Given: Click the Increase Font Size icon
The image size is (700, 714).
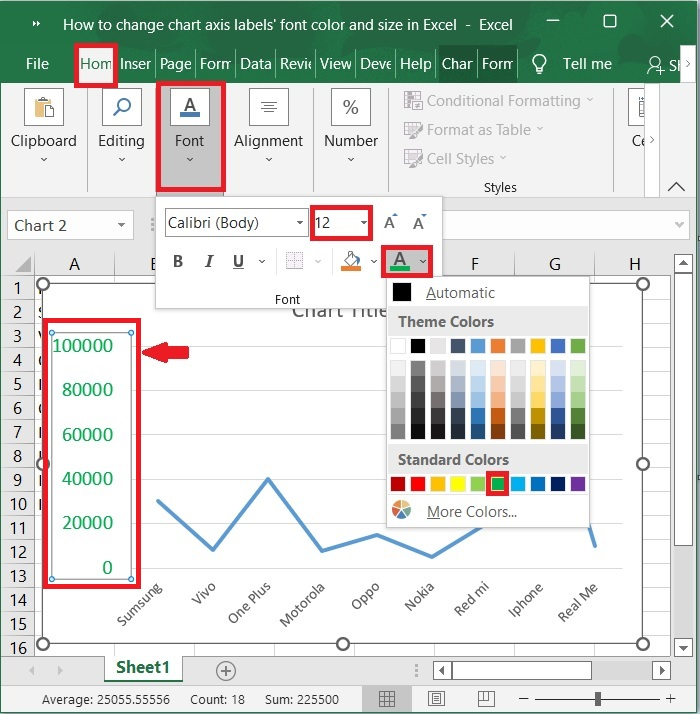Looking at the screenshot, I should 391,222.
